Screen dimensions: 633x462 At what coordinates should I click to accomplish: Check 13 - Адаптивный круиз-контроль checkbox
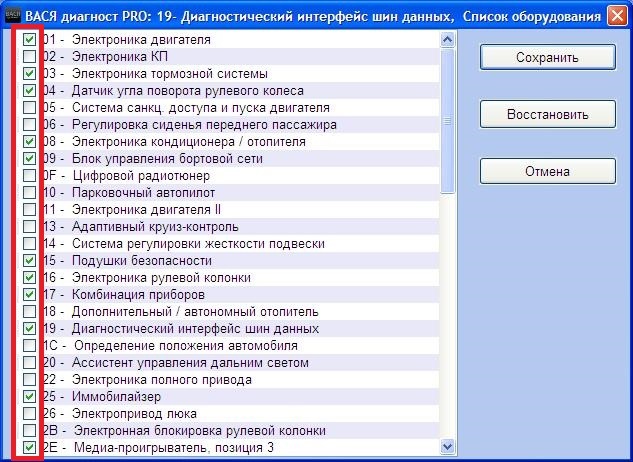(29, 227)
